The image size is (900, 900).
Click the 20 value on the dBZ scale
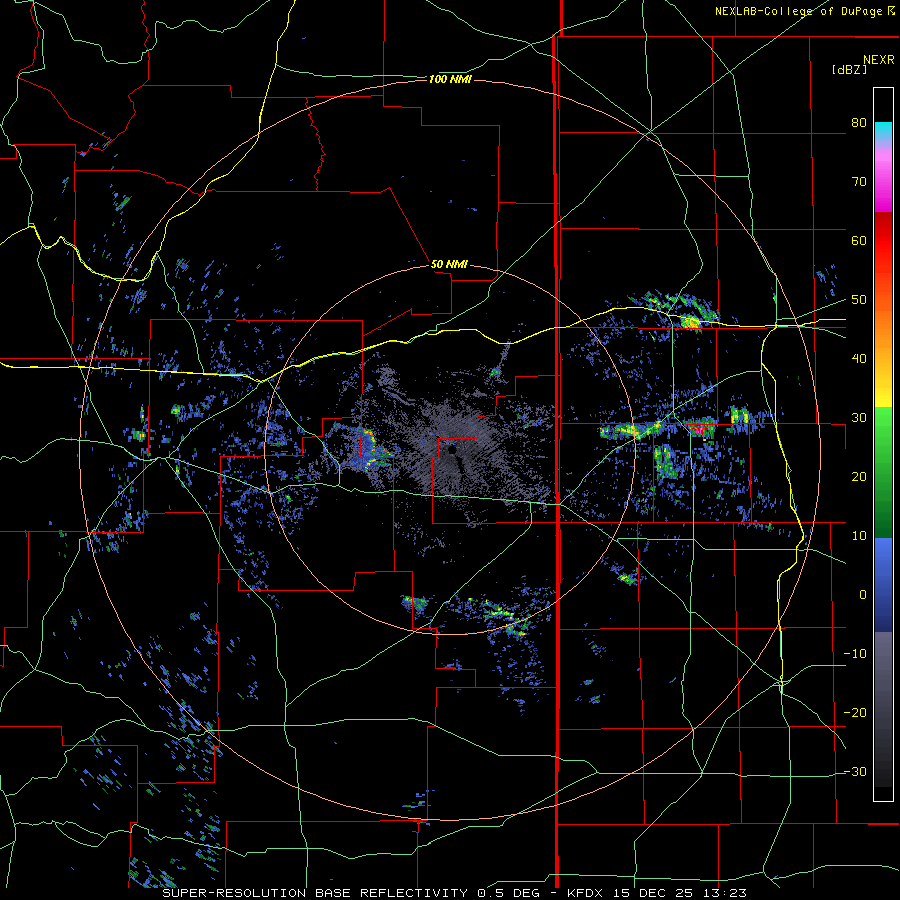[x=859, y=477]
